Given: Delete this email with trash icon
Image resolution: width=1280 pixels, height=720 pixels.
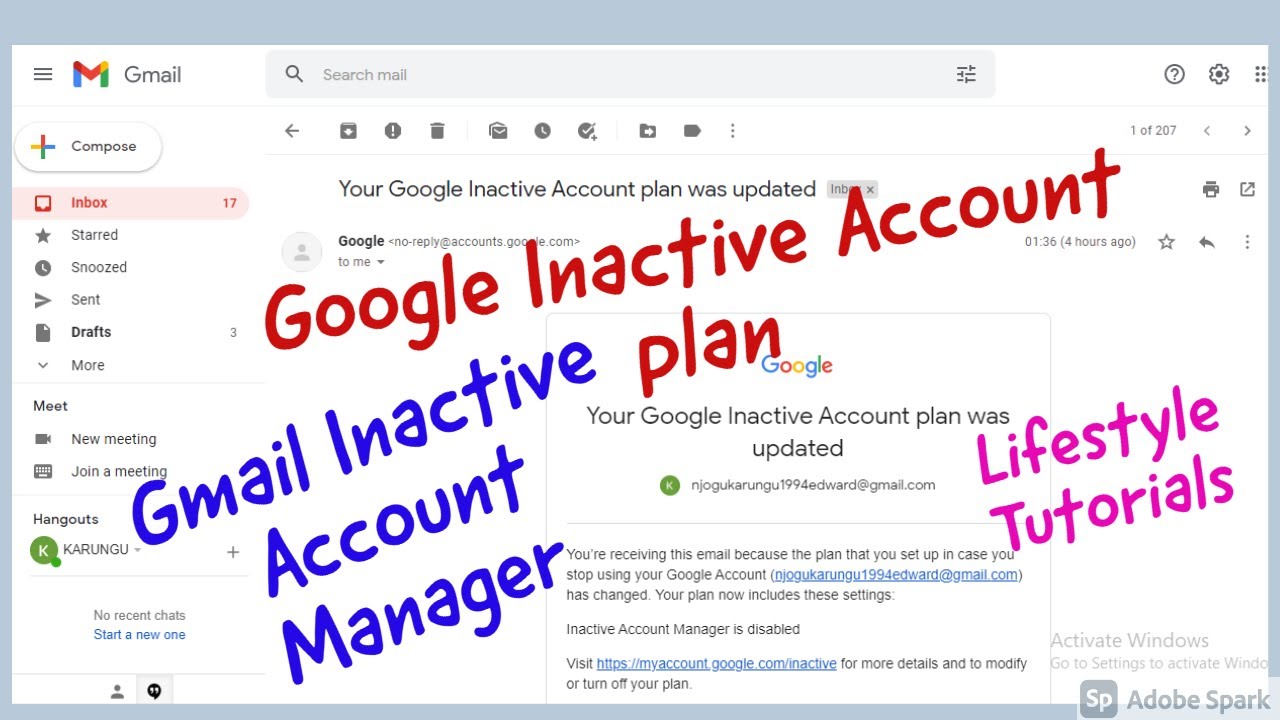Looking at the screenshot, I should click(437, 131).
